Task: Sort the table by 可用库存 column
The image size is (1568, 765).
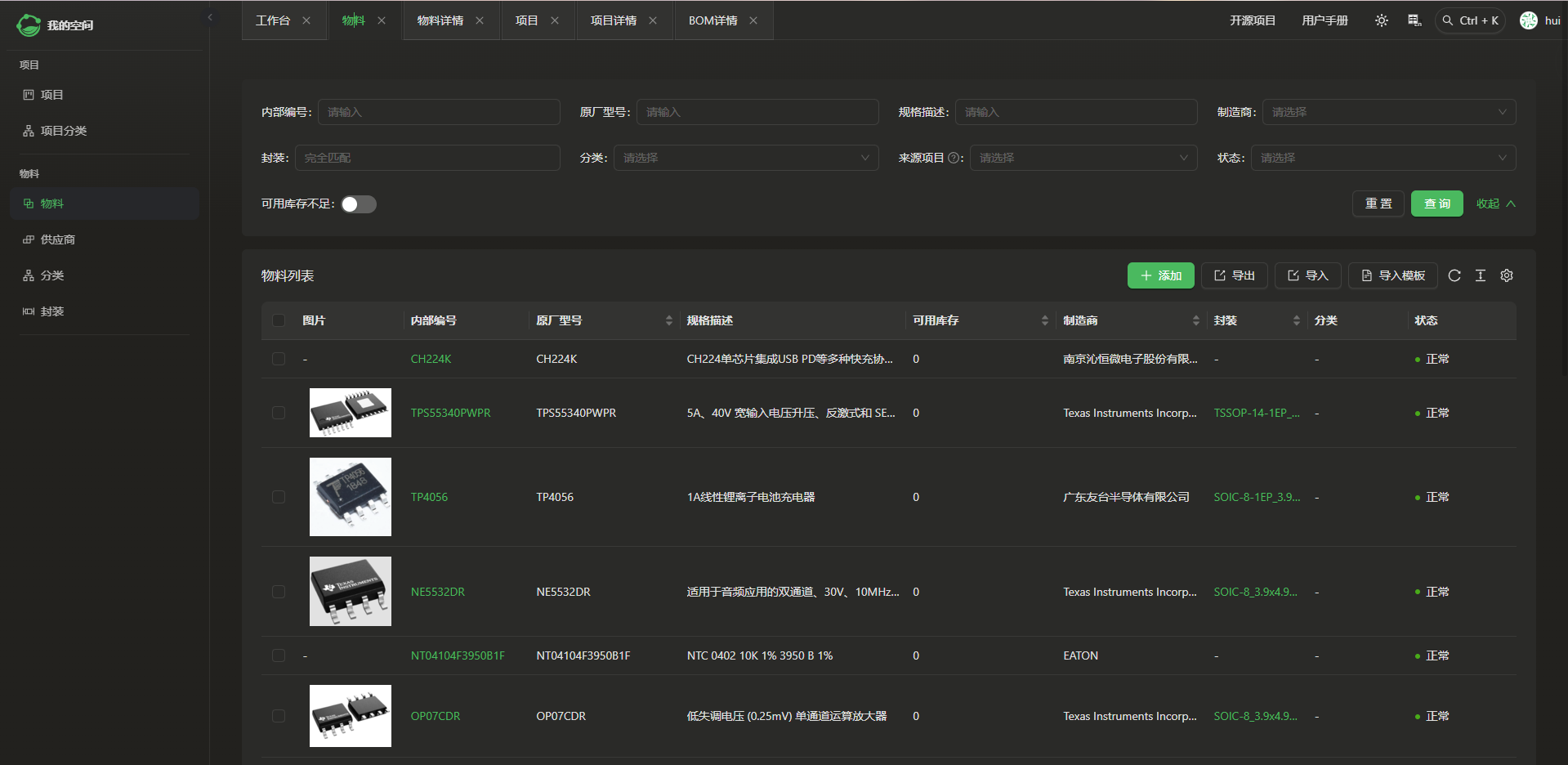Action: click(x=1044, y=320)
